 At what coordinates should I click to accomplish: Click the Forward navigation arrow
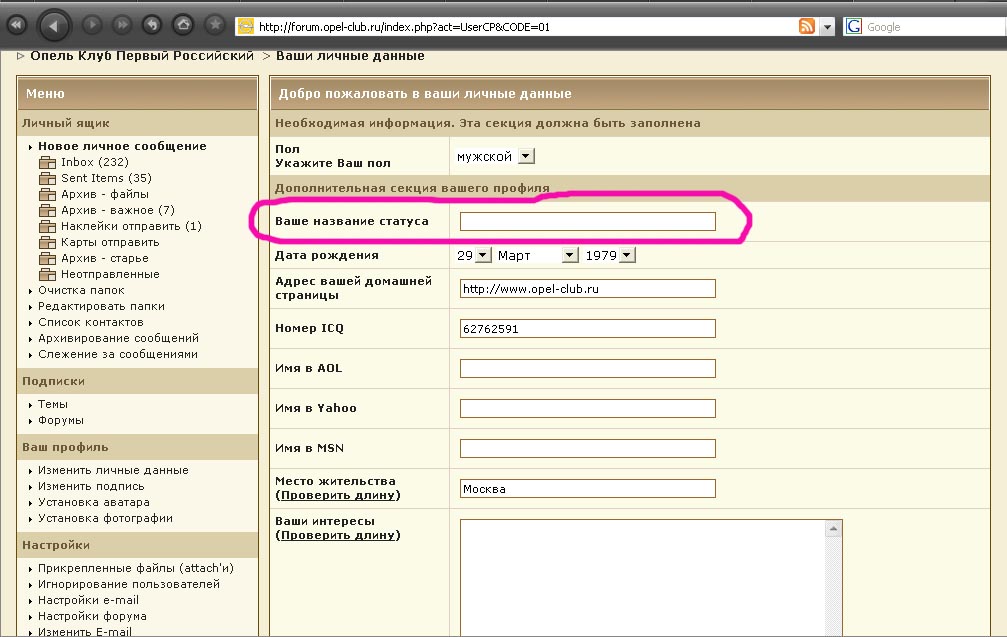tap(91, 24)
